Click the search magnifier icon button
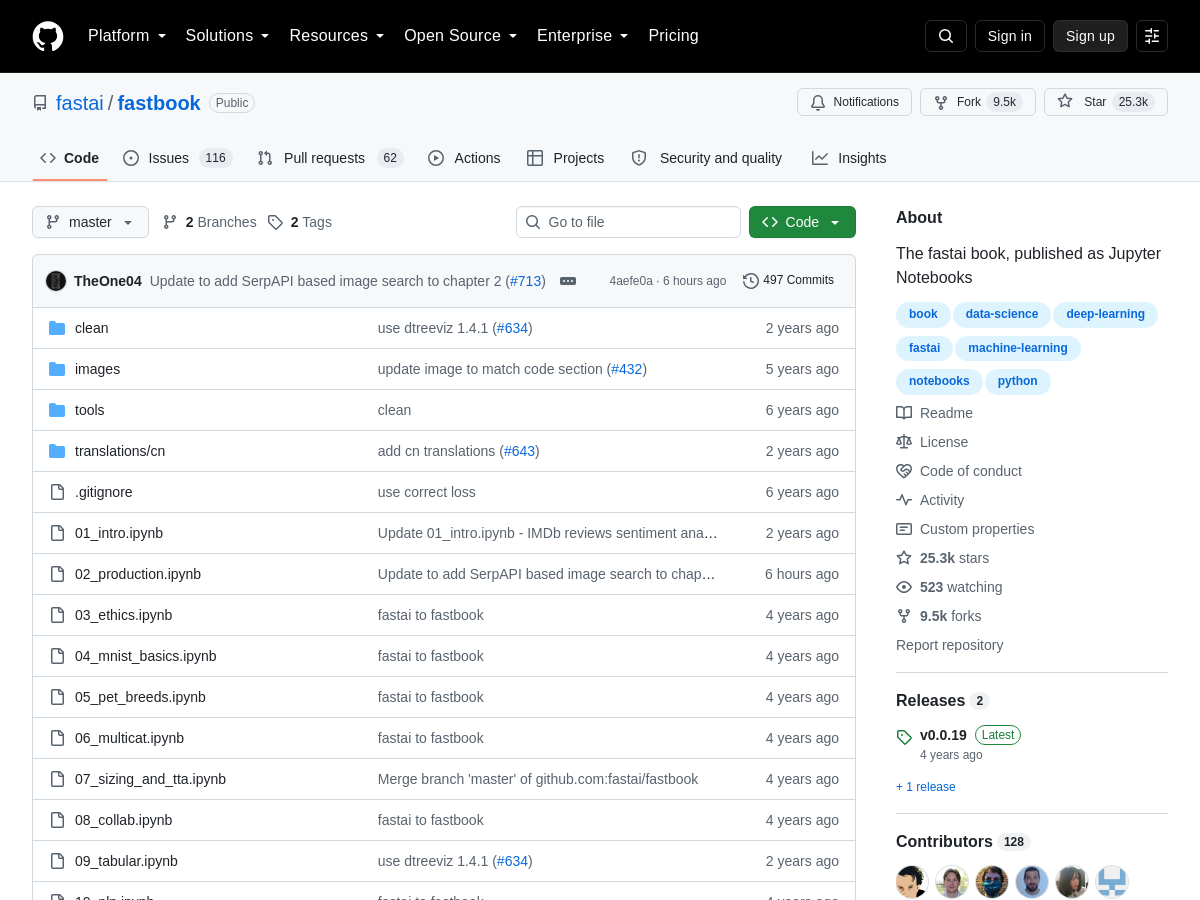Screen dimensions: 1200x900 (x=946, y=36)
